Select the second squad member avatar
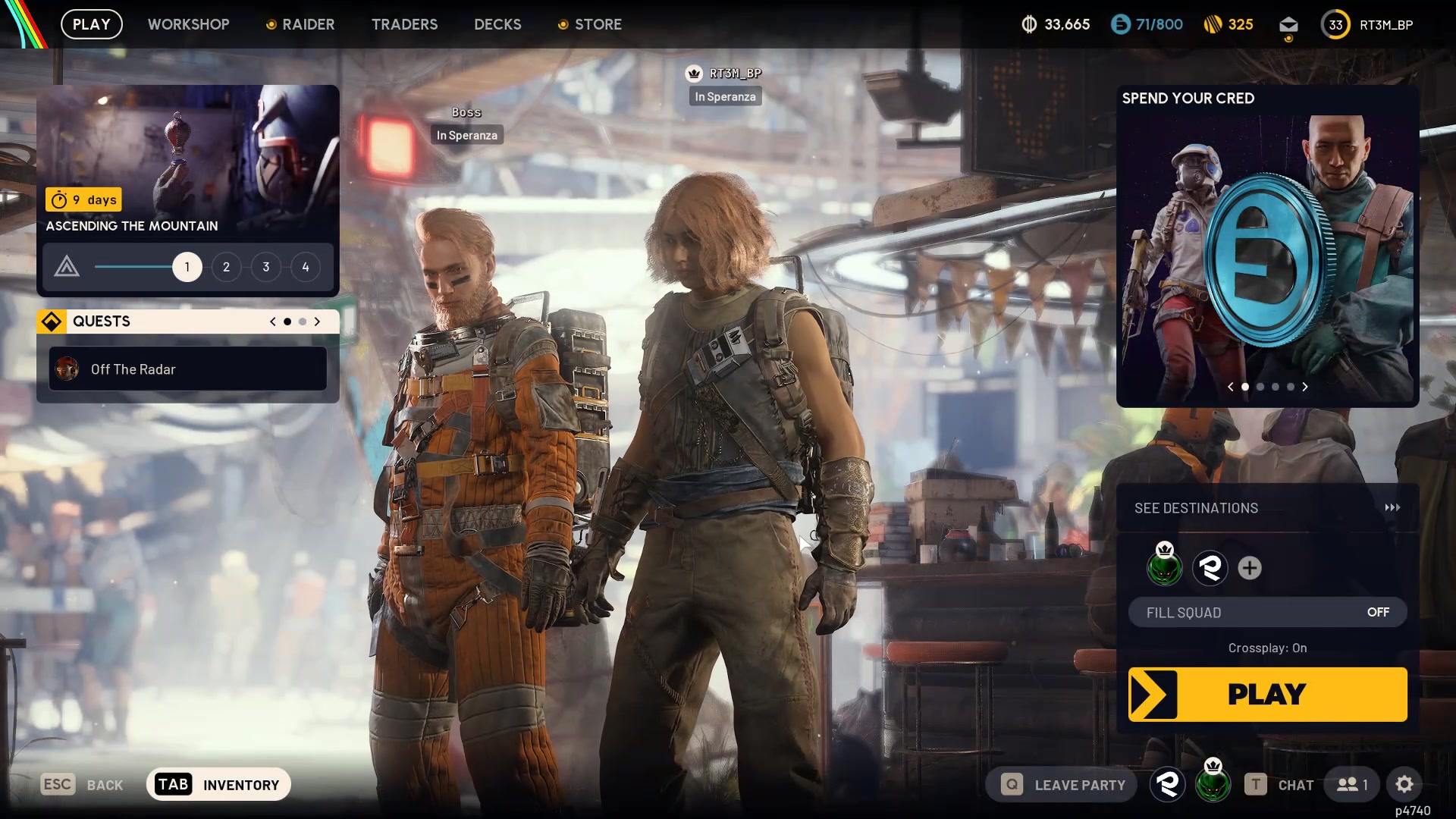The image size is (1456, 819). pyautogui.click(x=1210, y=568)
